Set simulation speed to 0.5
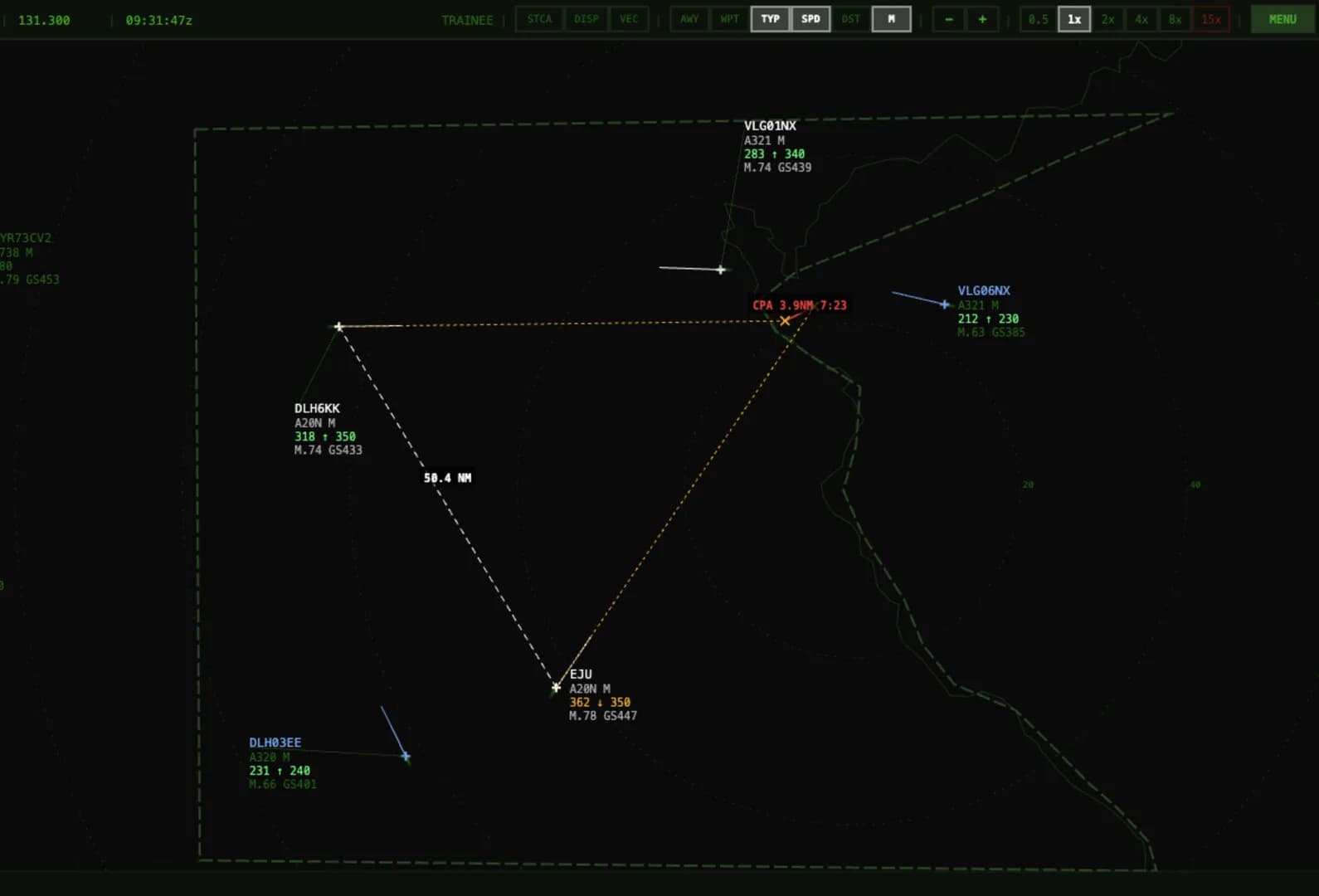 click(x=1039, y=19)
